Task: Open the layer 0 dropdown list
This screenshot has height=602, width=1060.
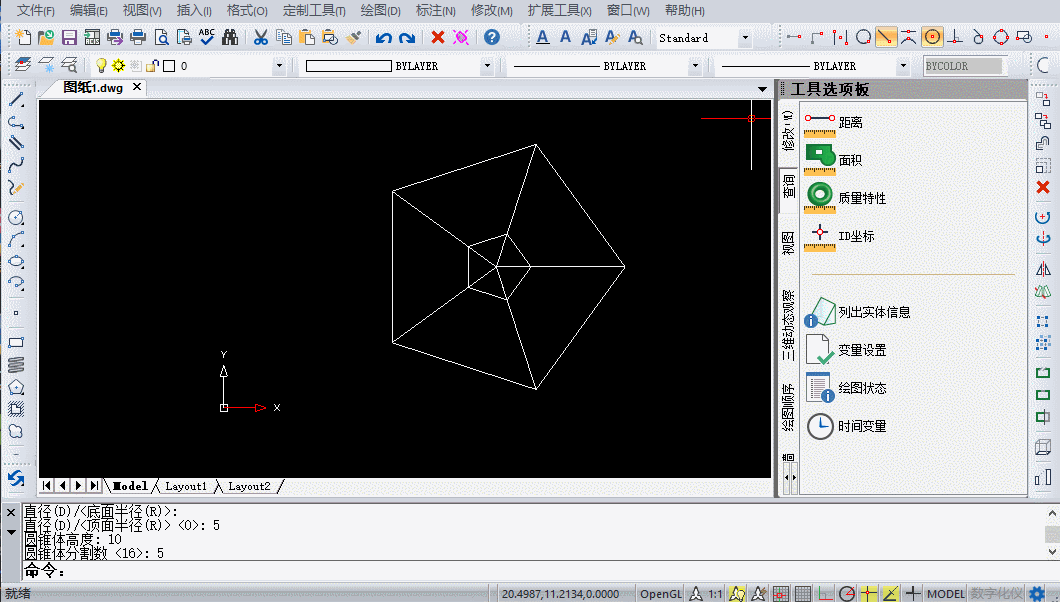Action: [279, 66]
